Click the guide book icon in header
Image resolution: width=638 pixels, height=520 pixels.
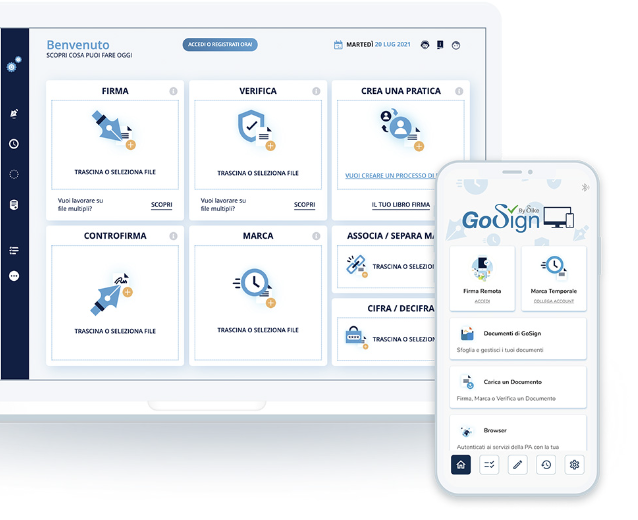point(440,45)
